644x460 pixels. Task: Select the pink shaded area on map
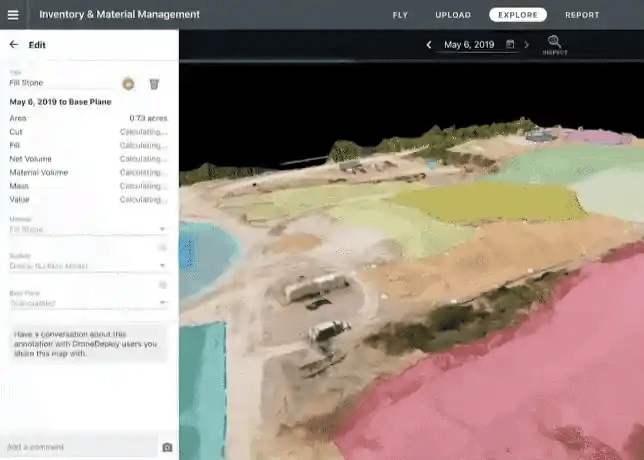pos(520,380)
